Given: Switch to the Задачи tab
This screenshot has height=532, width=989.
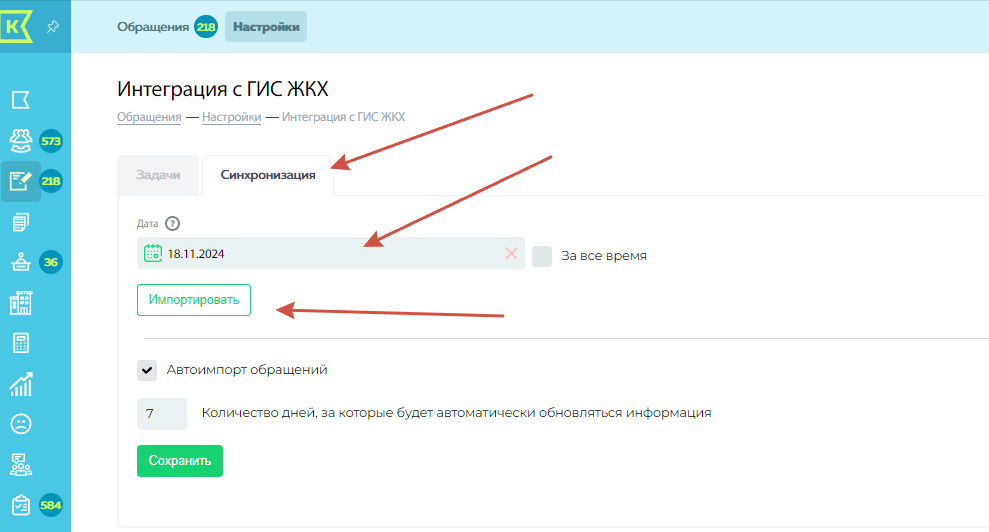Looking at the screenshot, I should pyautogui.click(x=158, y=175).
